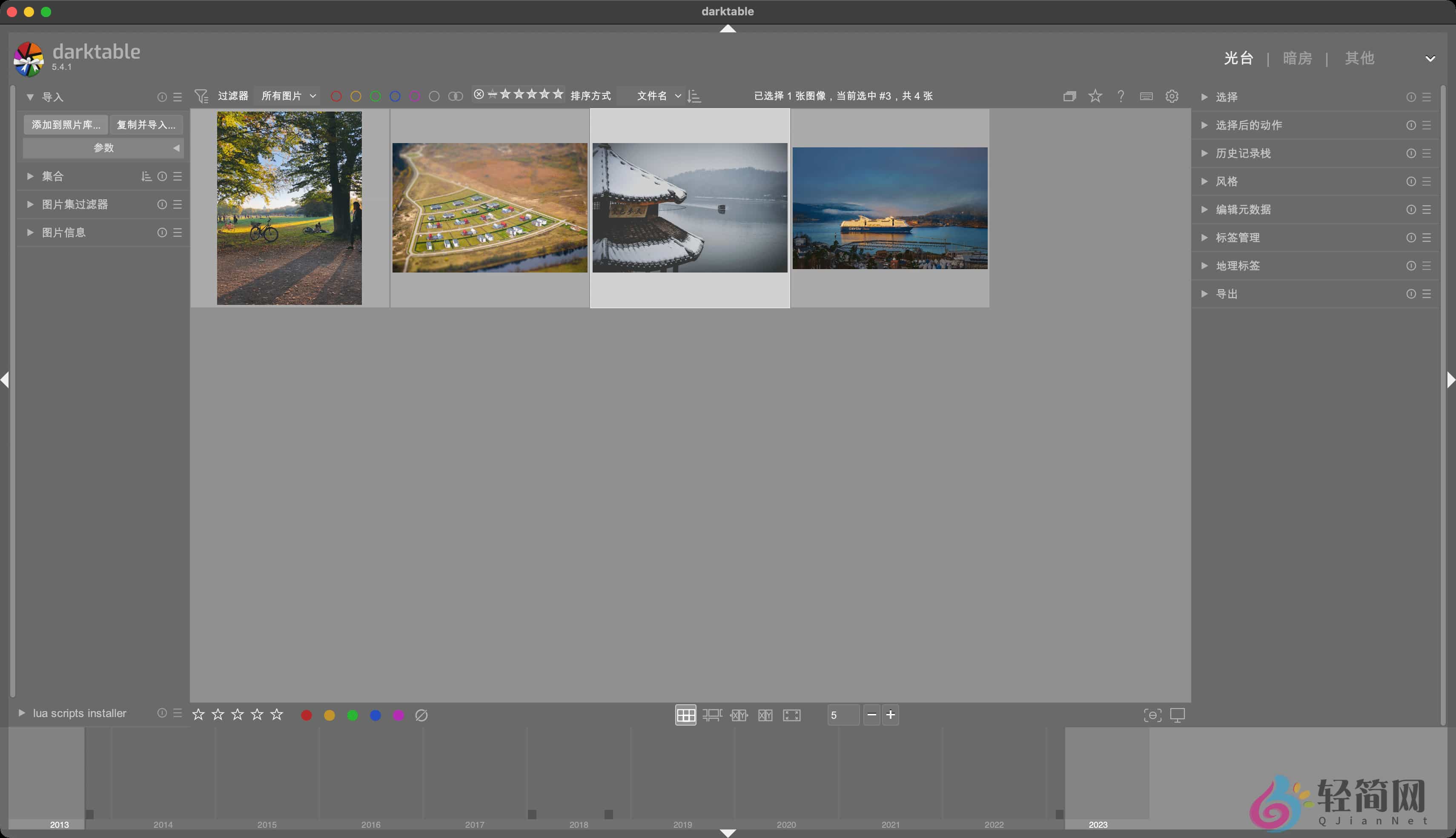Toggle the red color label filter circle

point(337,96)
